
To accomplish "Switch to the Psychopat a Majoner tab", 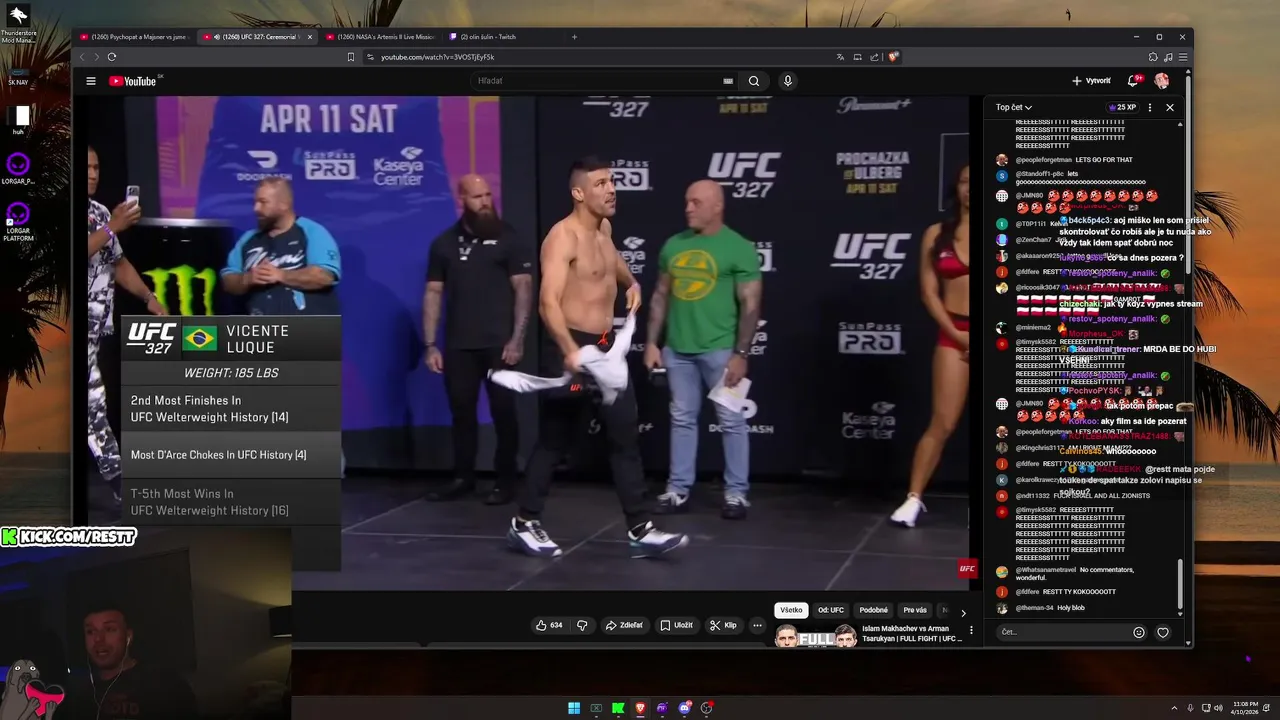I will click(133, 37).
